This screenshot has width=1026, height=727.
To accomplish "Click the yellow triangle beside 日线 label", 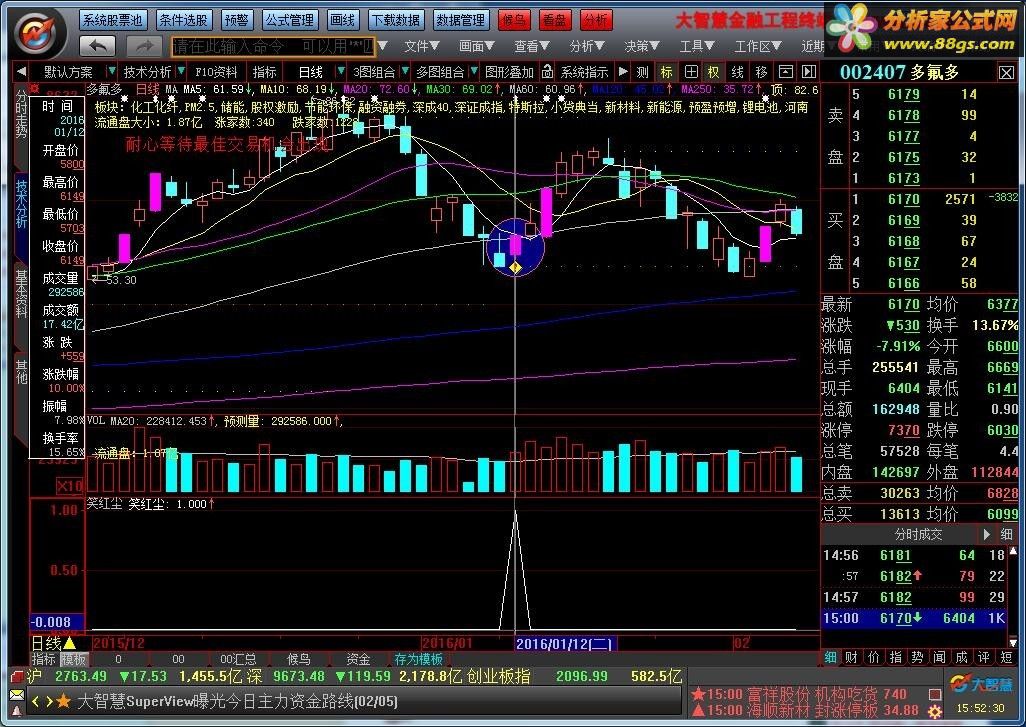I will click(x=69, y=643).
